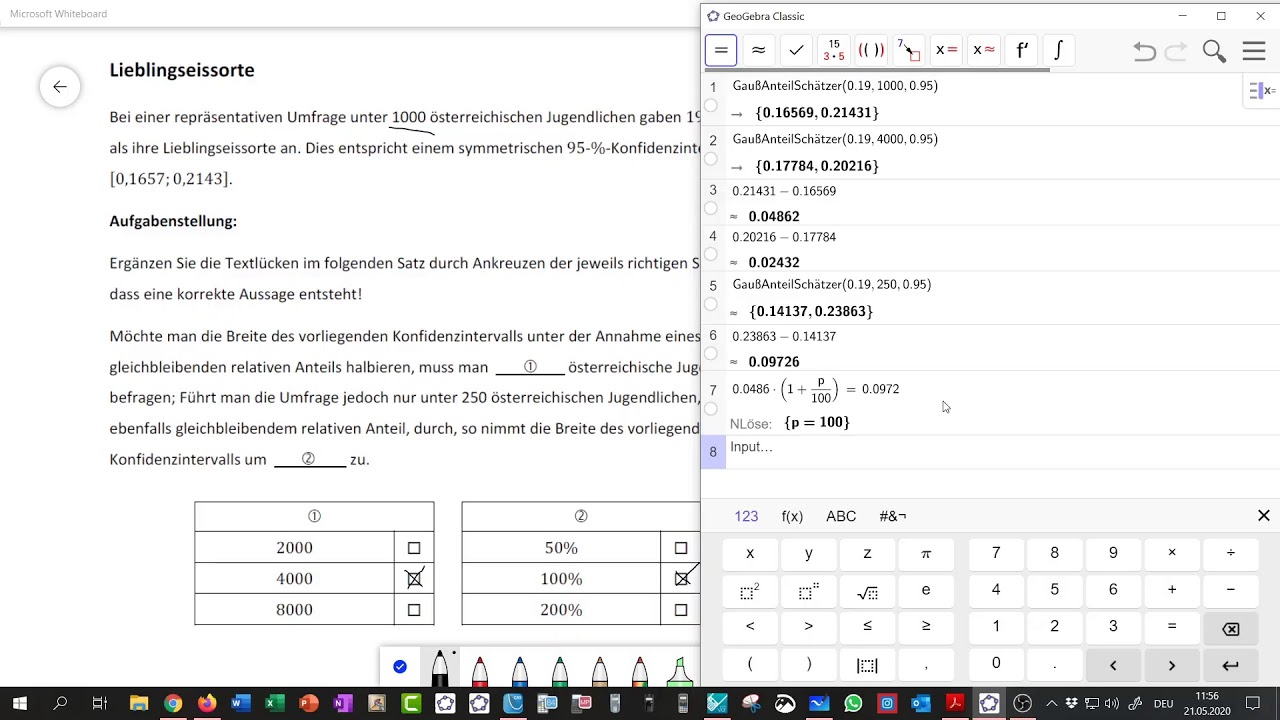Viewport: 1280px width, 720px height.
Task: Toggle output marker of CAS row 4
Action: coord(711,256)
